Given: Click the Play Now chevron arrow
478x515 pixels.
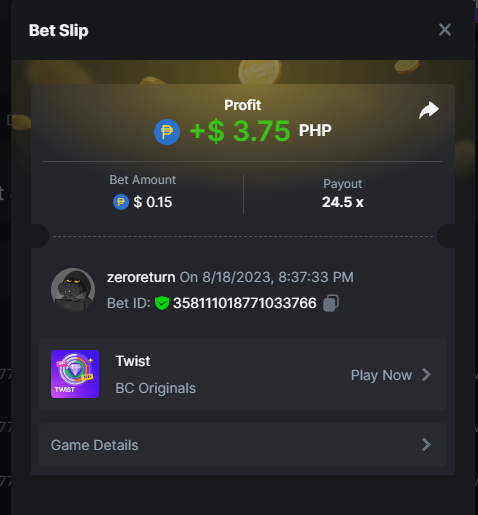Looking at the screenshot, I should pos(426,375).
